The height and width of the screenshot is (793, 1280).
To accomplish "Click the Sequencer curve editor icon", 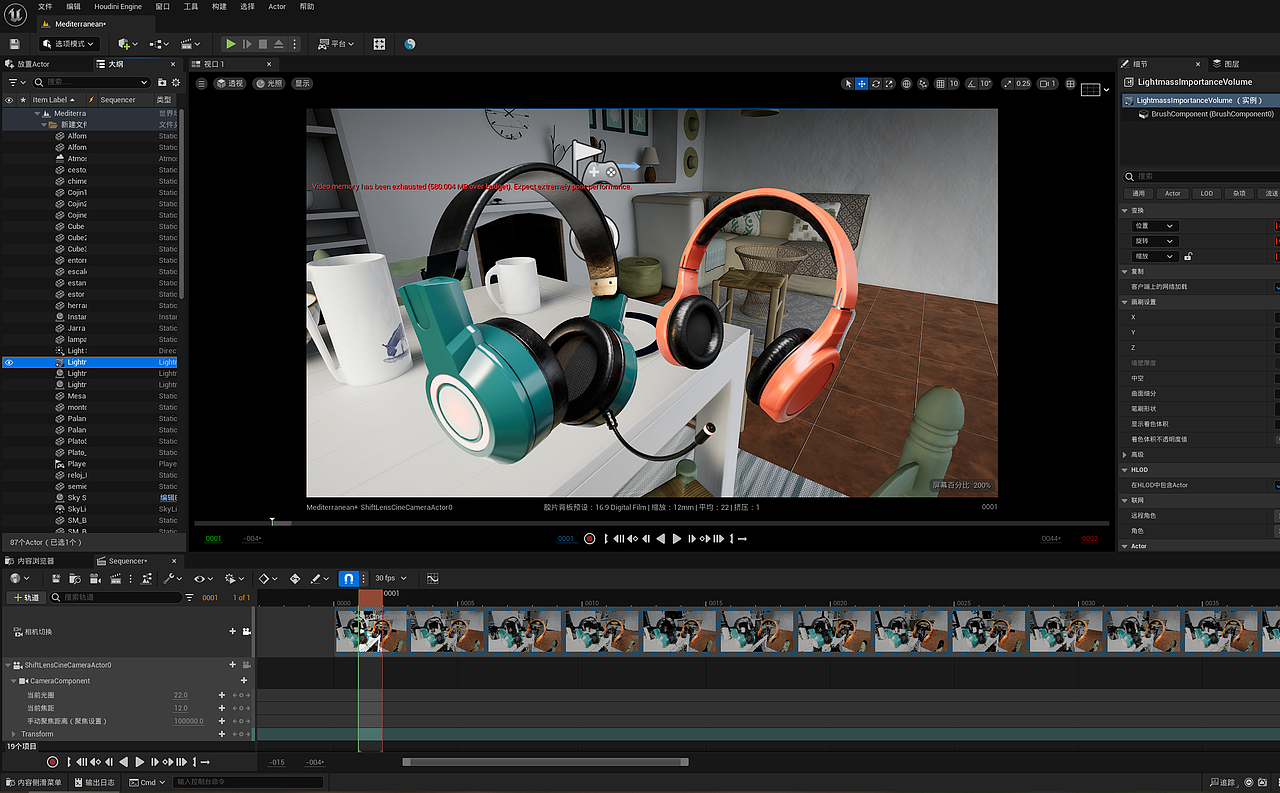I will (x=432, y=578).
